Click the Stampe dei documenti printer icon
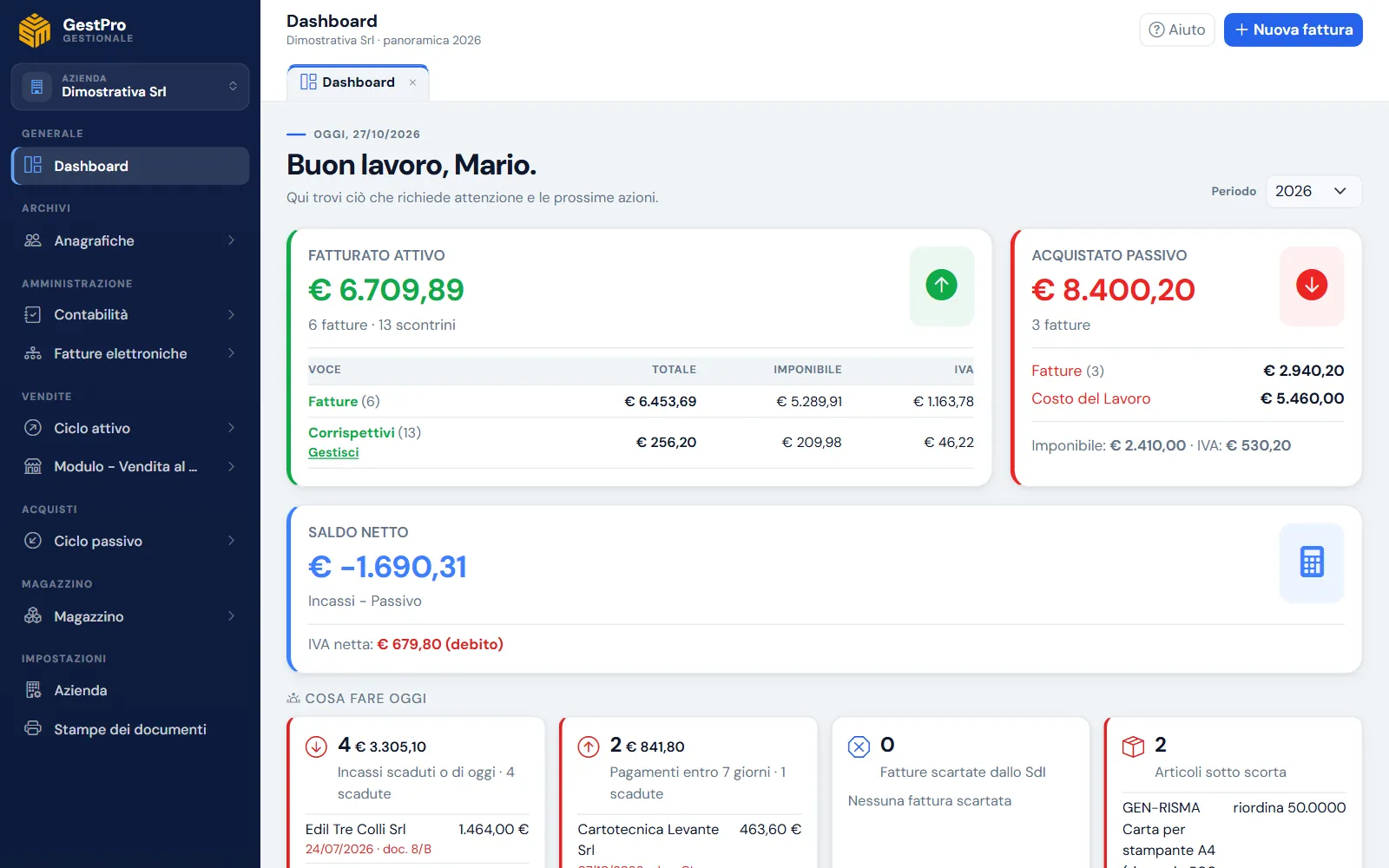1389x868 pixels. (33, 729)
